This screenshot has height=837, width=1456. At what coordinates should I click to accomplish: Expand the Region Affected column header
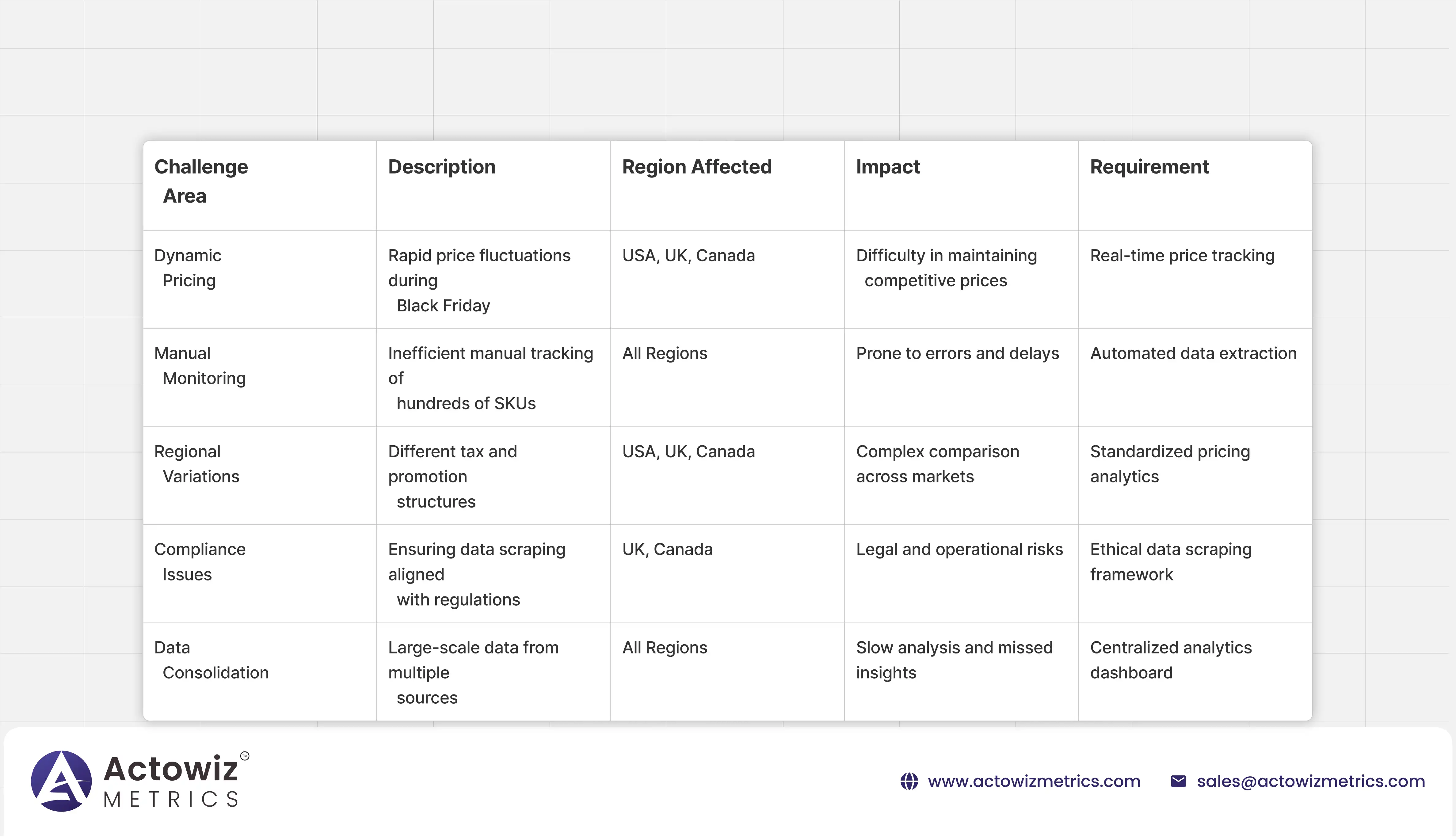tap(697, 167)
